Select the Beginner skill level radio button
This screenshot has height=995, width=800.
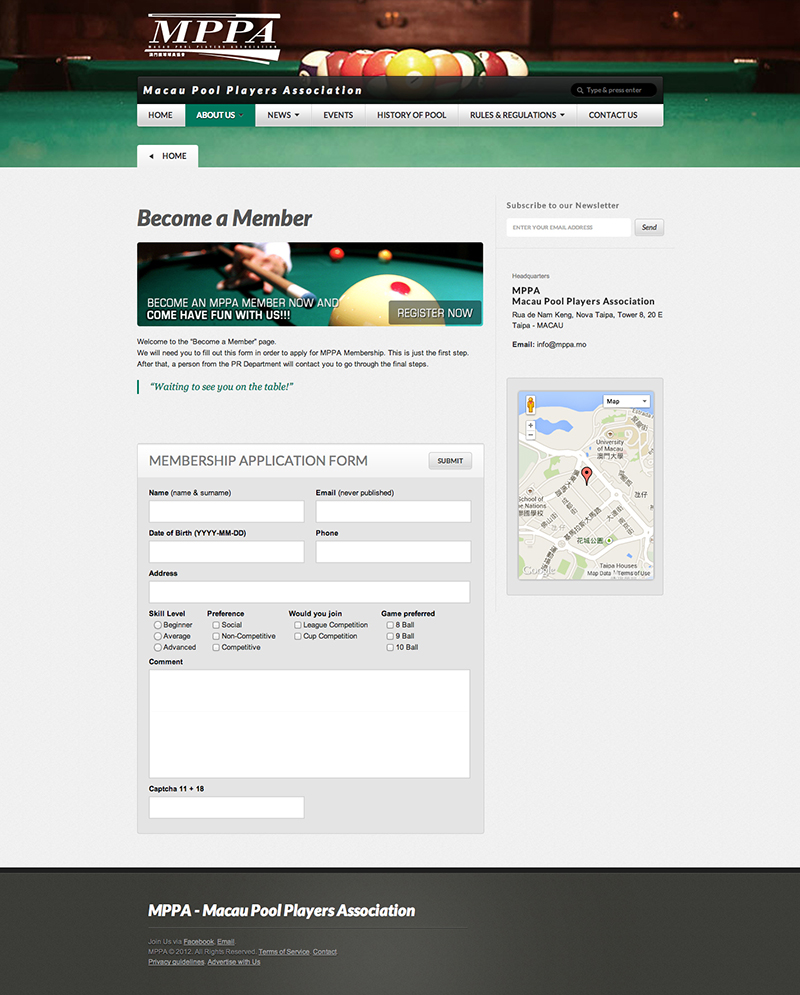coord(158,625)
